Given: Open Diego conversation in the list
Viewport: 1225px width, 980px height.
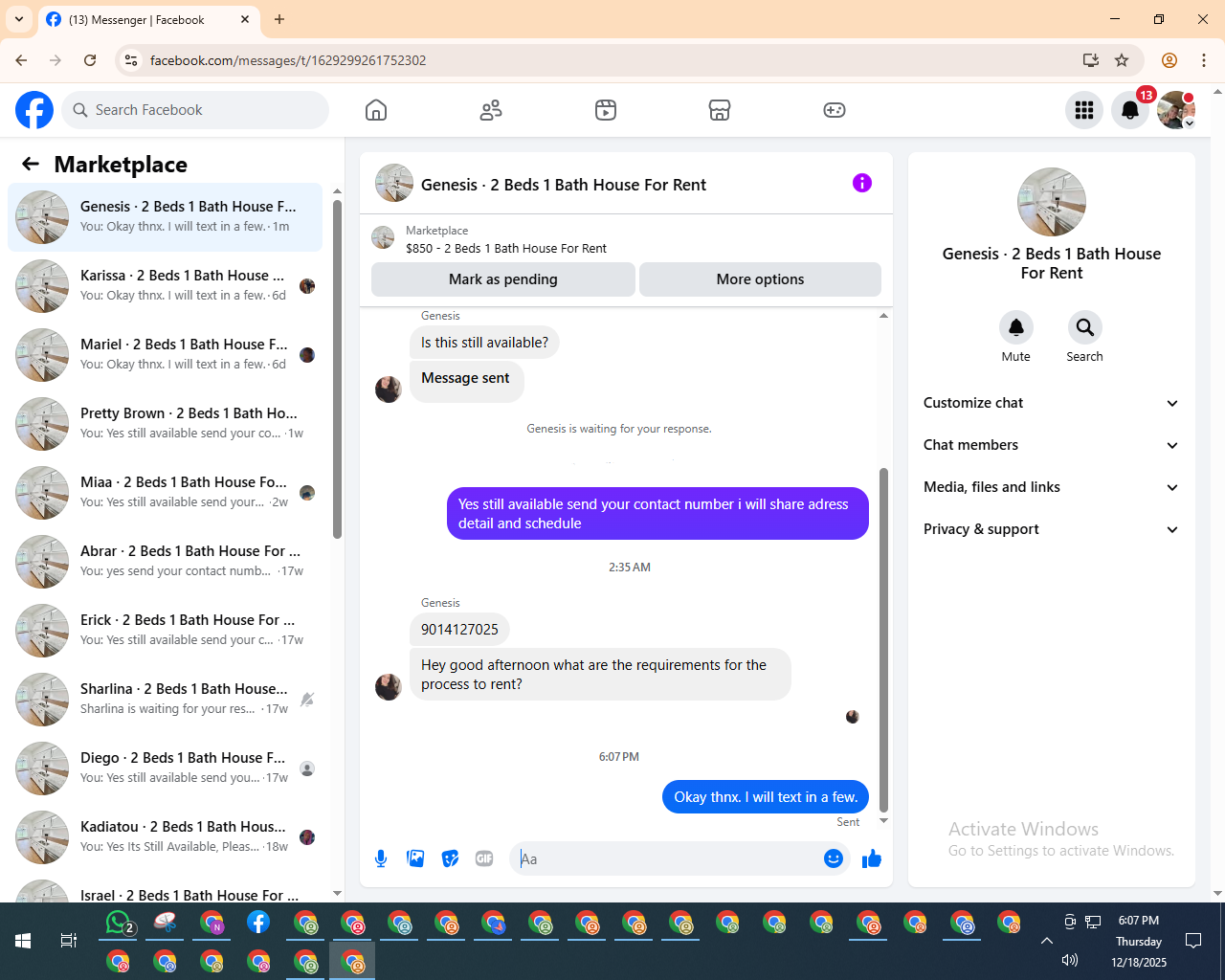Looking at the screenshot, I should [x=166, y=768].
